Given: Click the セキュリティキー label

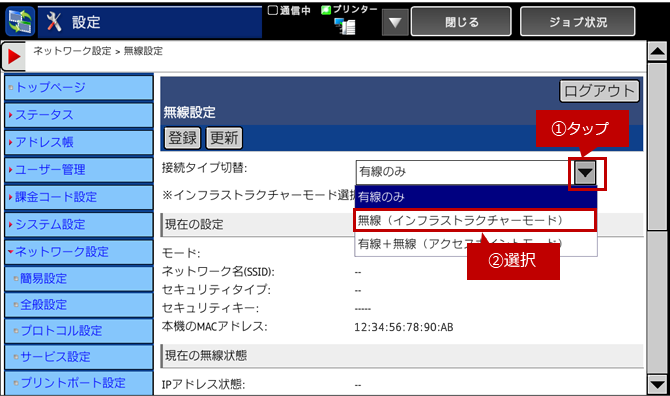Looking at the screenshot, I should pos(210,308).
